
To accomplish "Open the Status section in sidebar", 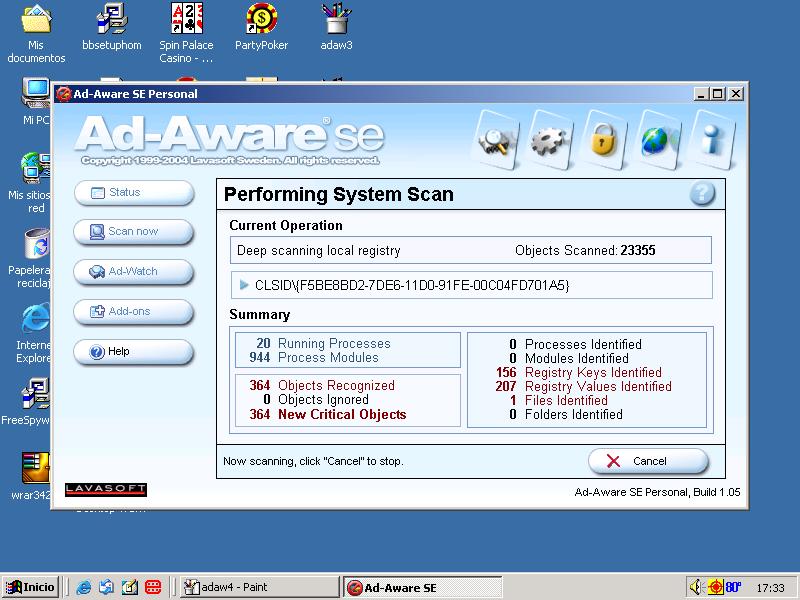I will [x=134, y=192].
